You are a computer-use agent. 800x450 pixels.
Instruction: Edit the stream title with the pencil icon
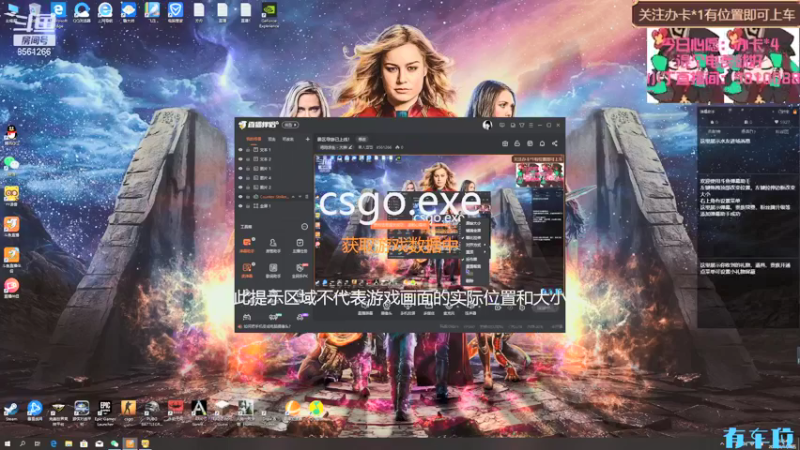(x=351, y=147)
